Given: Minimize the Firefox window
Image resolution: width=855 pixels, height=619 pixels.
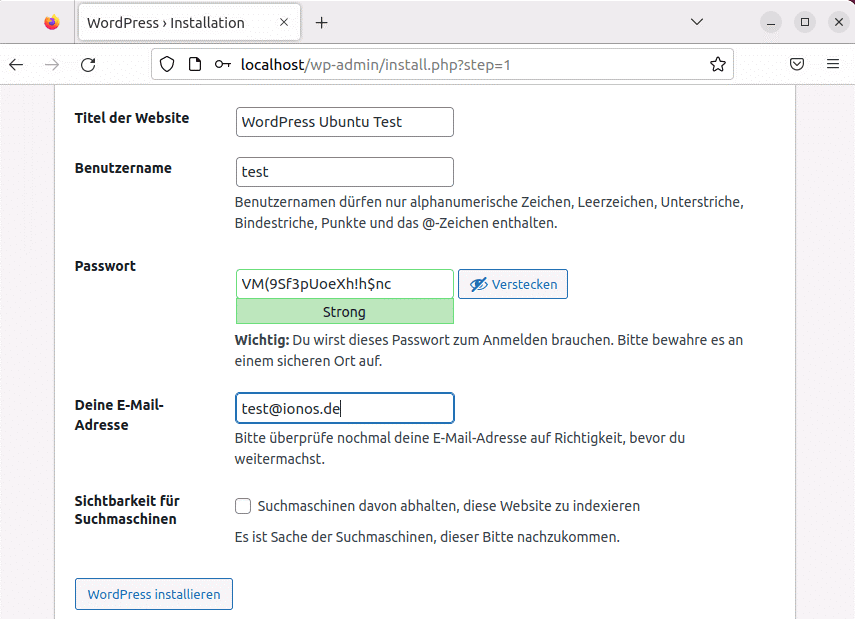Looking at the screenshot, I should click(x=770, y=22).
